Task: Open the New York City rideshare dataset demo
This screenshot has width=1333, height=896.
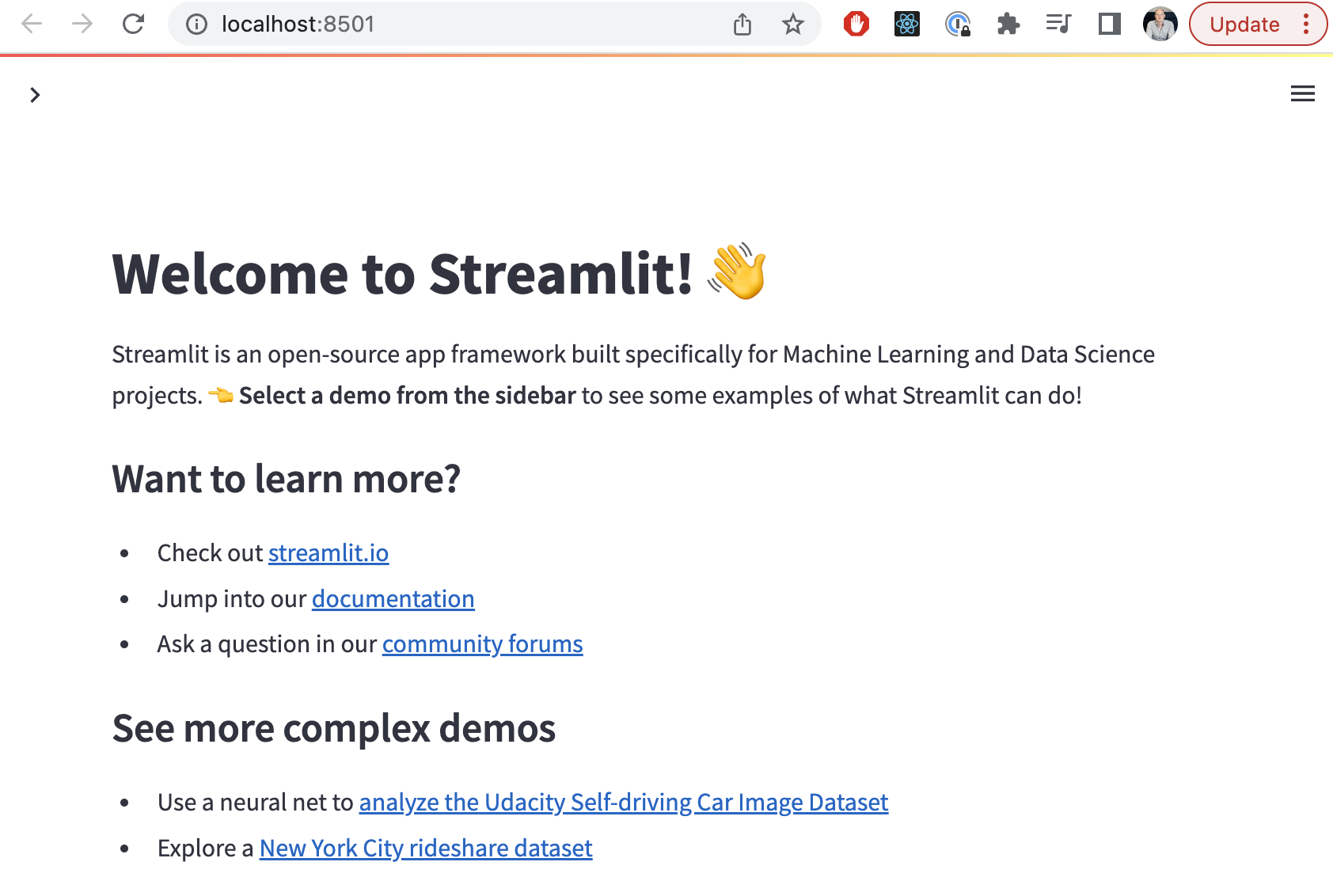Action: coord(425,848)
